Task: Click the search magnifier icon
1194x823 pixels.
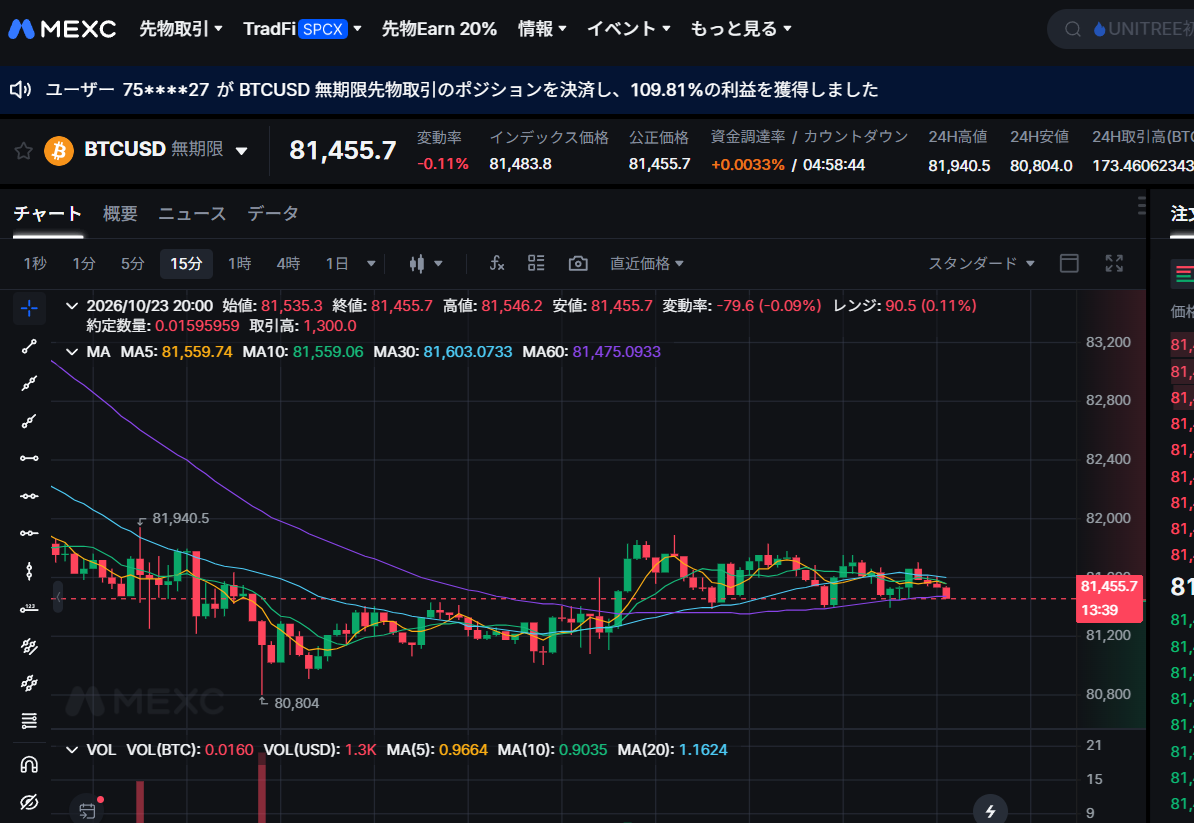Action: pyautogui.click(x=1073, y=29)
